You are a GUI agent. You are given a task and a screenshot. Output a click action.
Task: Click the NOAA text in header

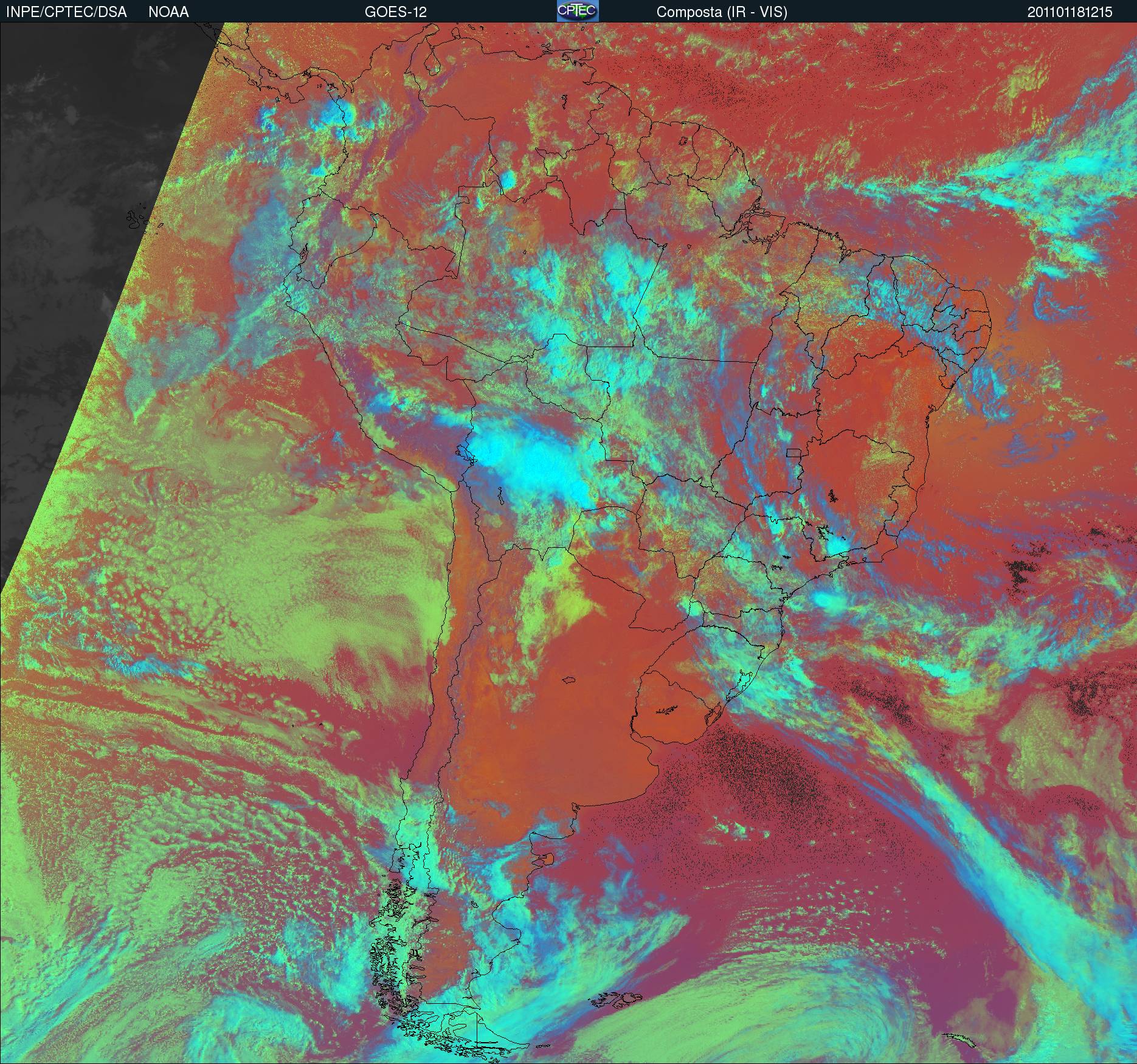168,12
